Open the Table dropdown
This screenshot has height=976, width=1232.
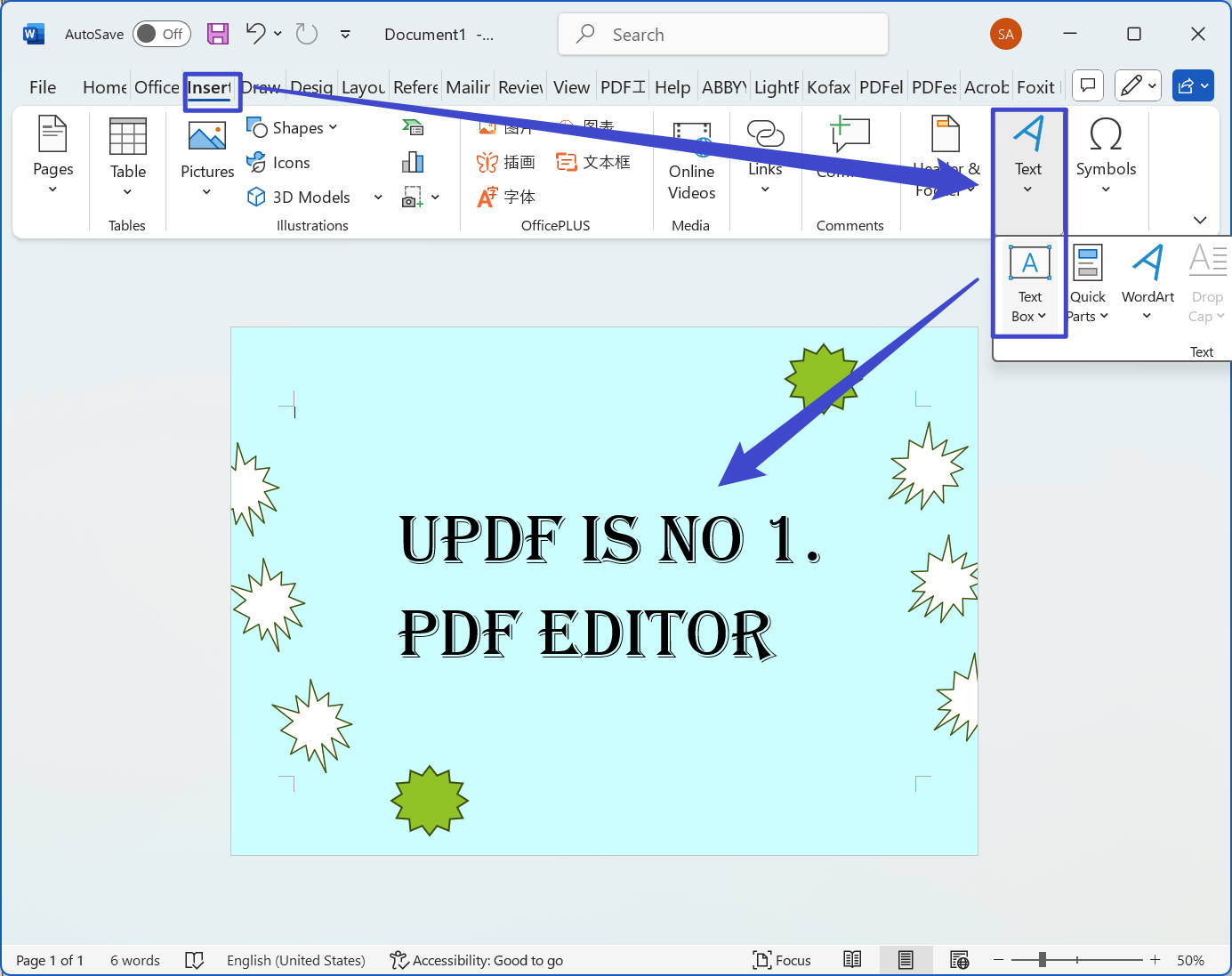128,157
